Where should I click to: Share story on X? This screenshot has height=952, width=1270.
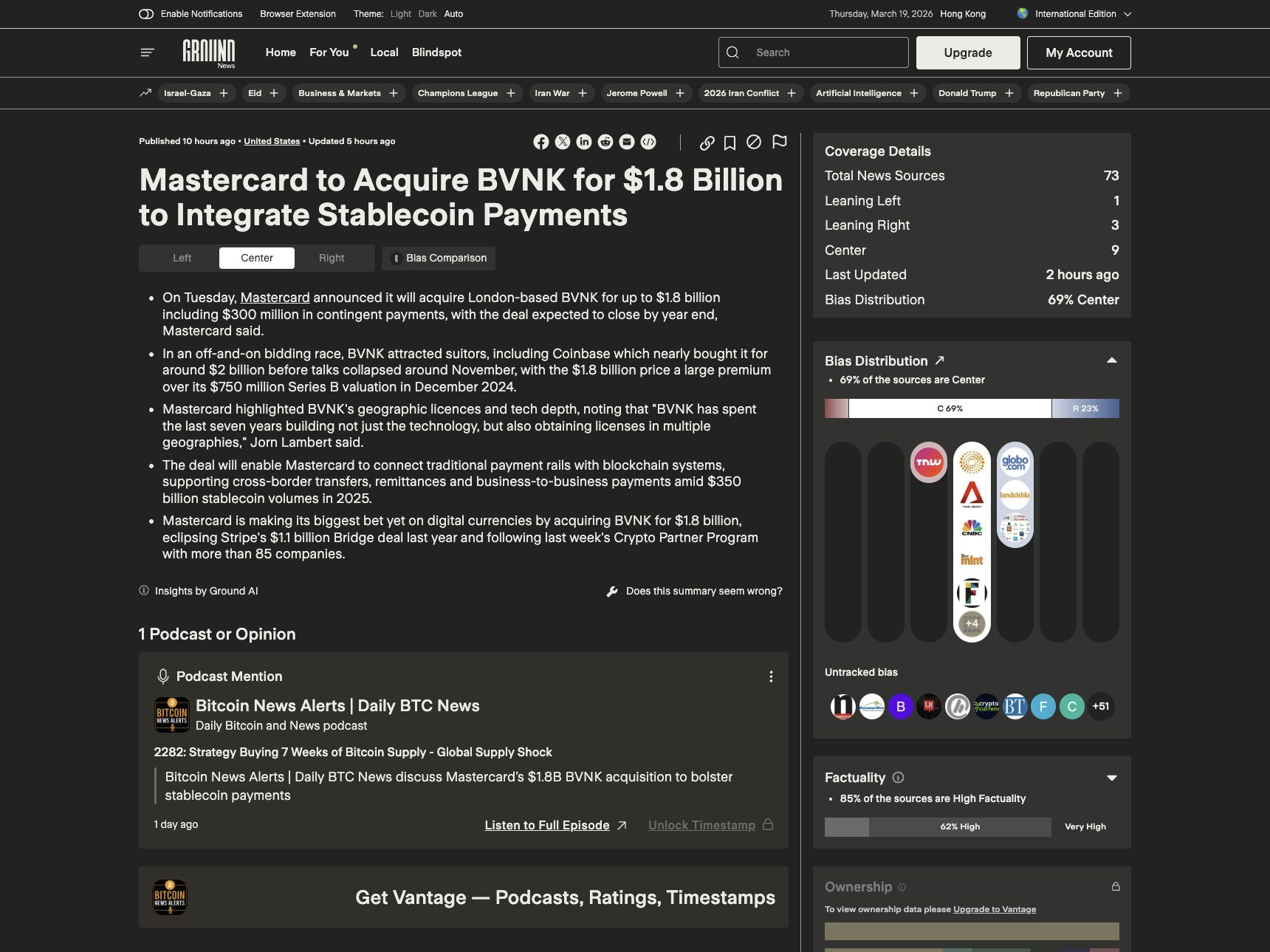click(563, 142)
